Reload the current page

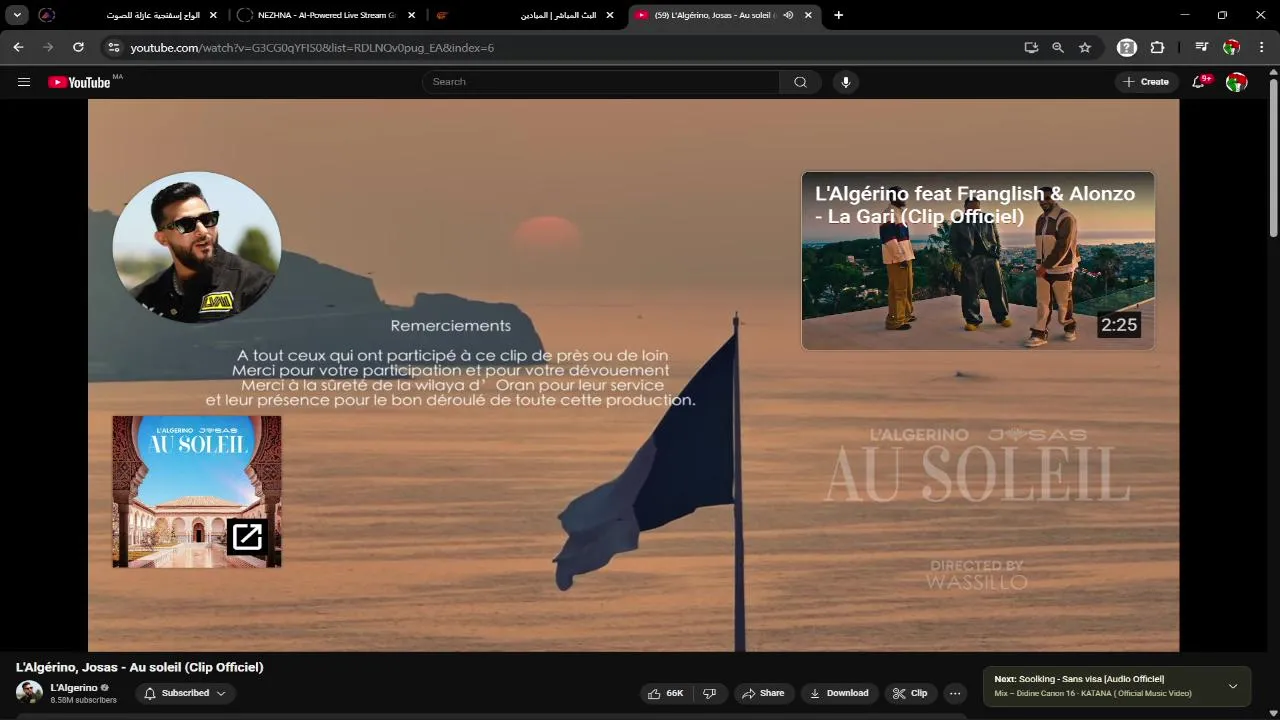78,47
